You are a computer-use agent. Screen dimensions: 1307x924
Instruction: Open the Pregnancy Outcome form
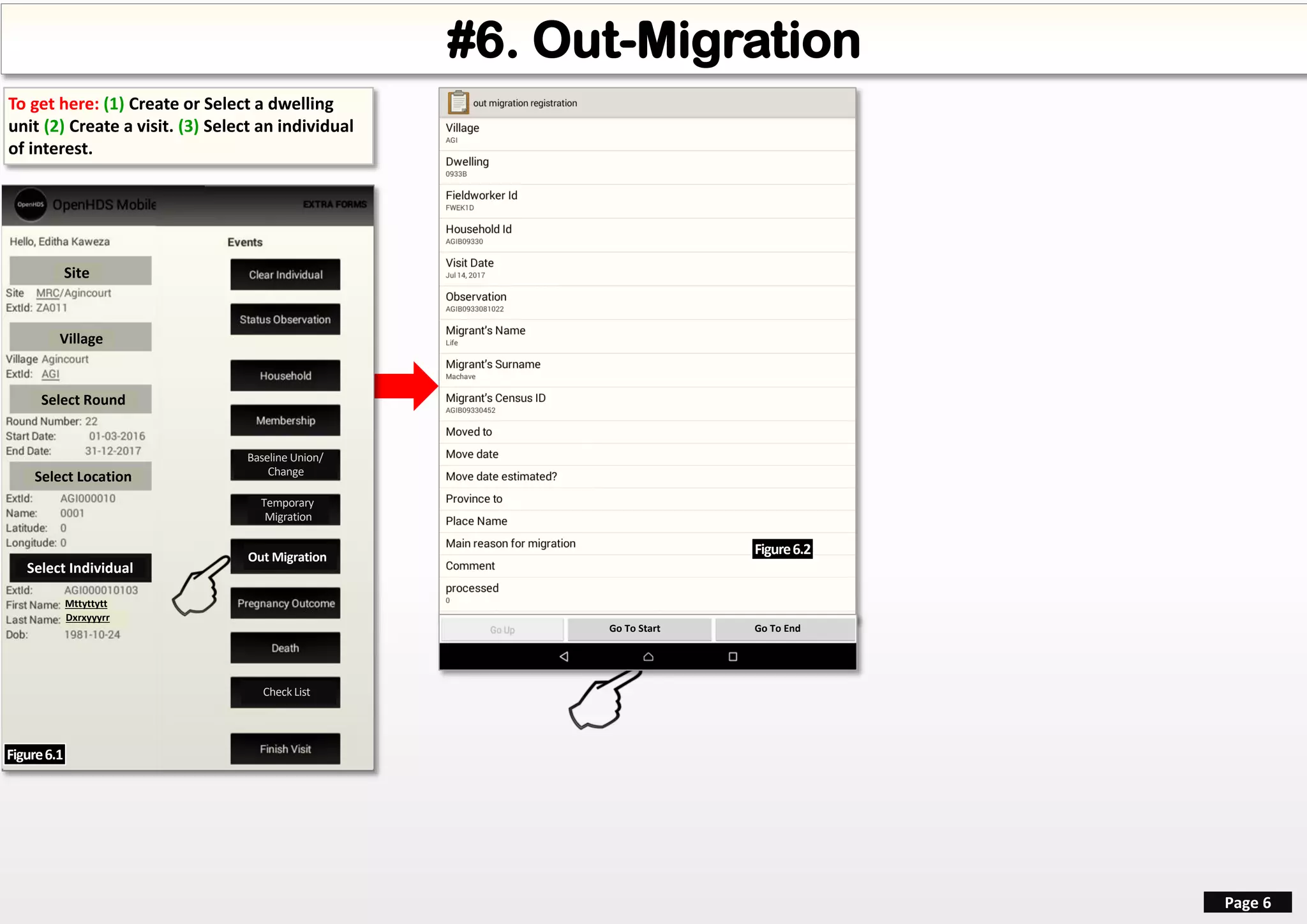(x=285, y=603)
